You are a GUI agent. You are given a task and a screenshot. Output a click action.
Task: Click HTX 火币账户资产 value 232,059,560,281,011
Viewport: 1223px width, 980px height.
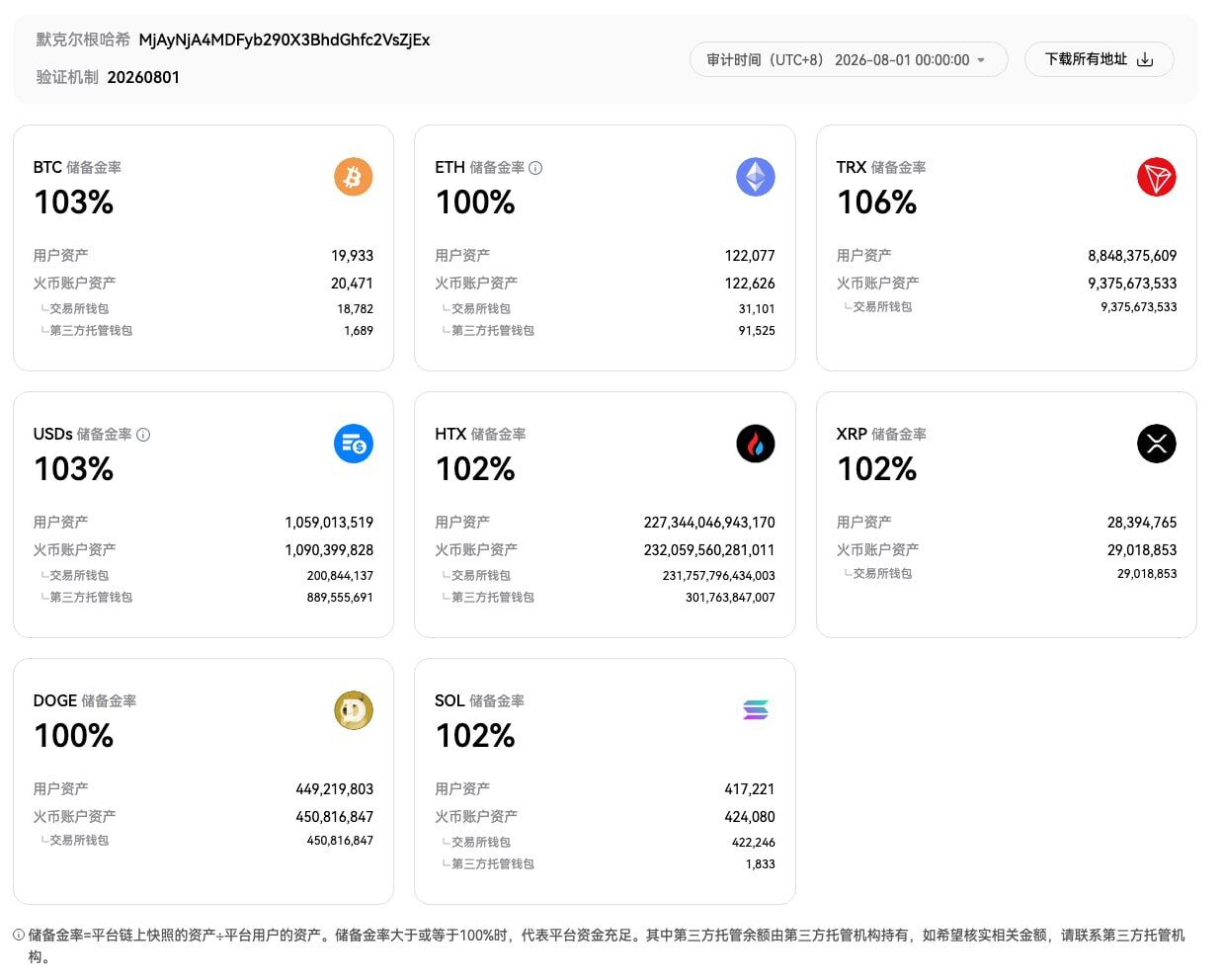point(709,550)
